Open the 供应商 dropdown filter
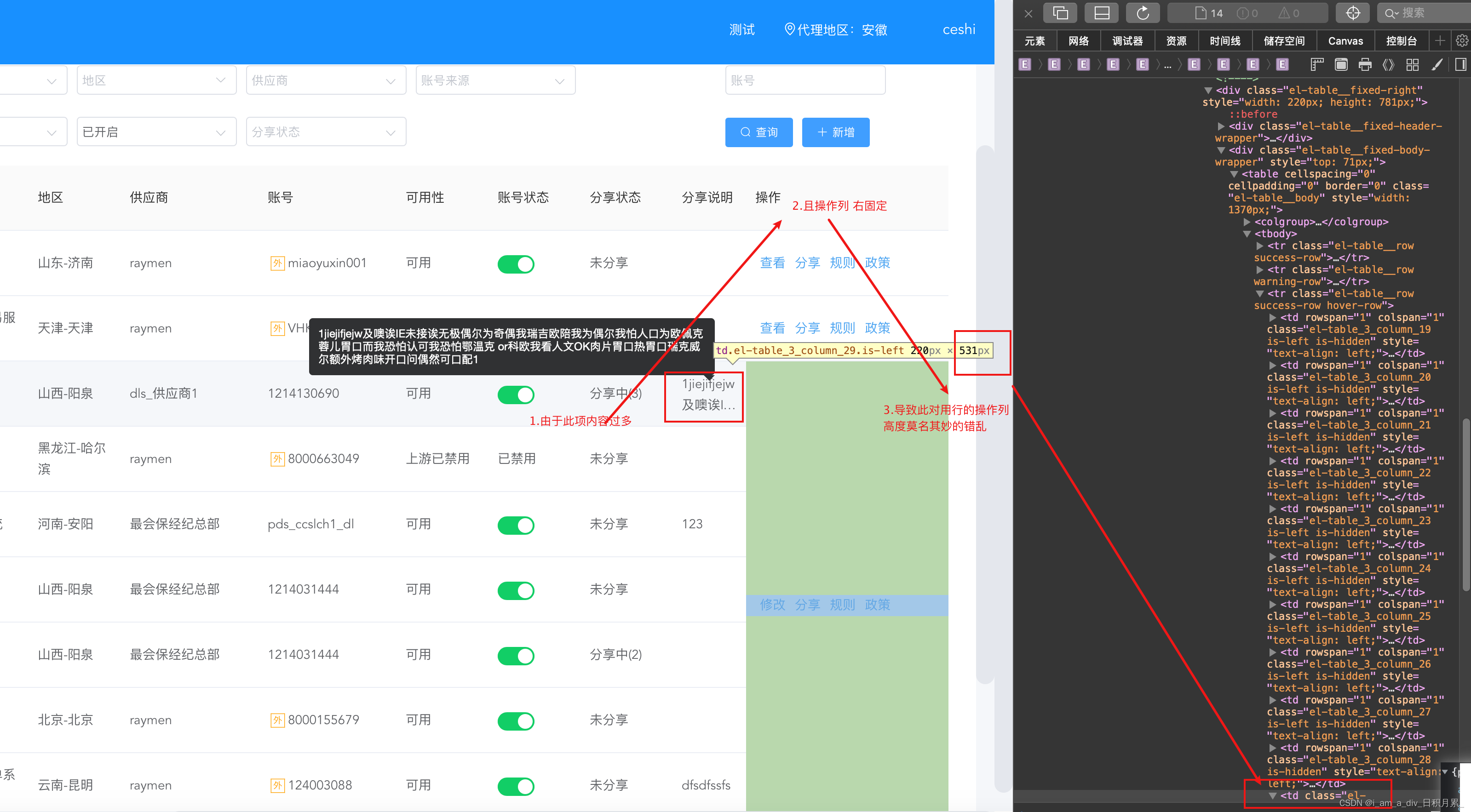 pyautogui.click(x=326, y=80)
